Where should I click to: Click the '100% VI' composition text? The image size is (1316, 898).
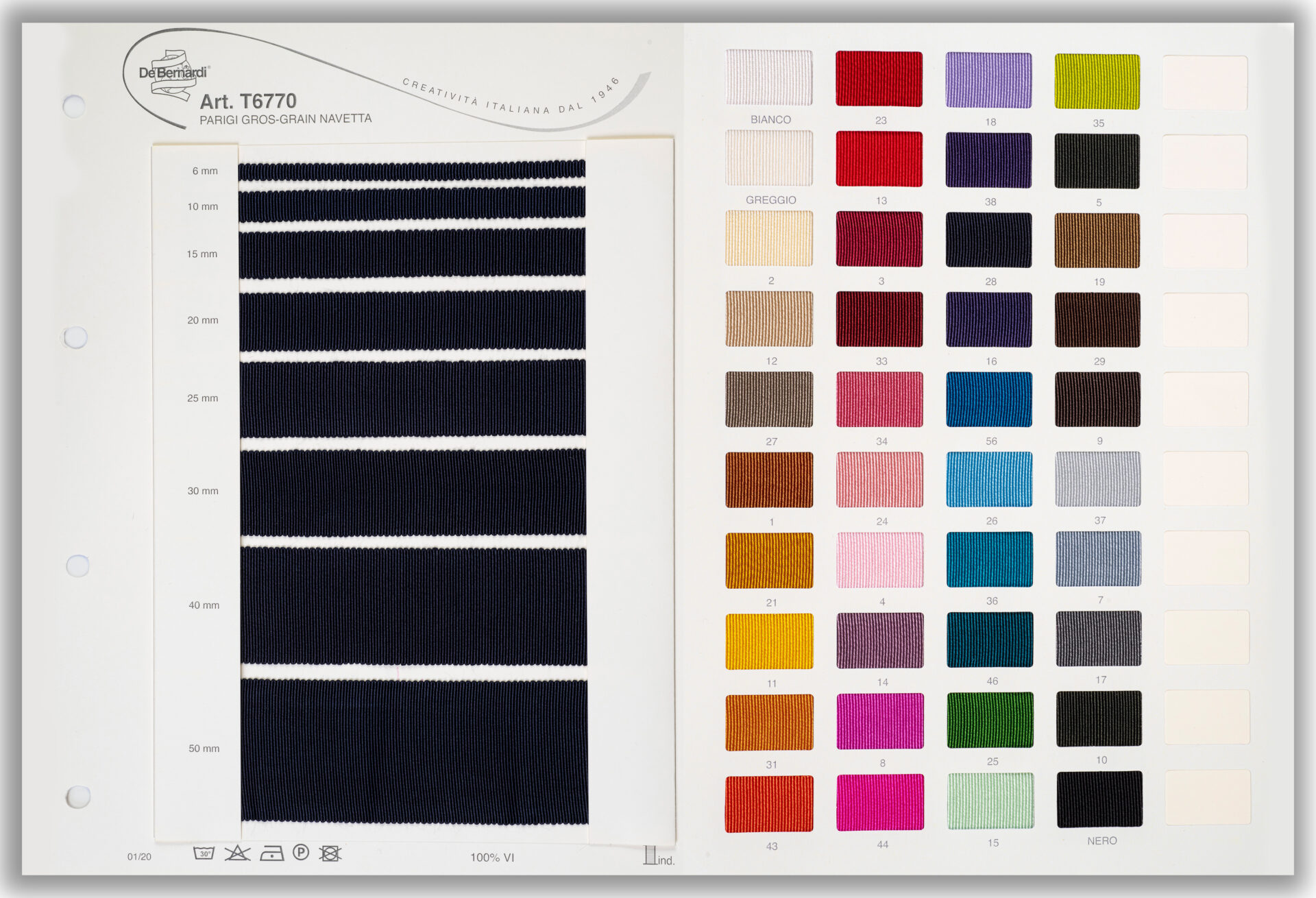coord(492,858)
